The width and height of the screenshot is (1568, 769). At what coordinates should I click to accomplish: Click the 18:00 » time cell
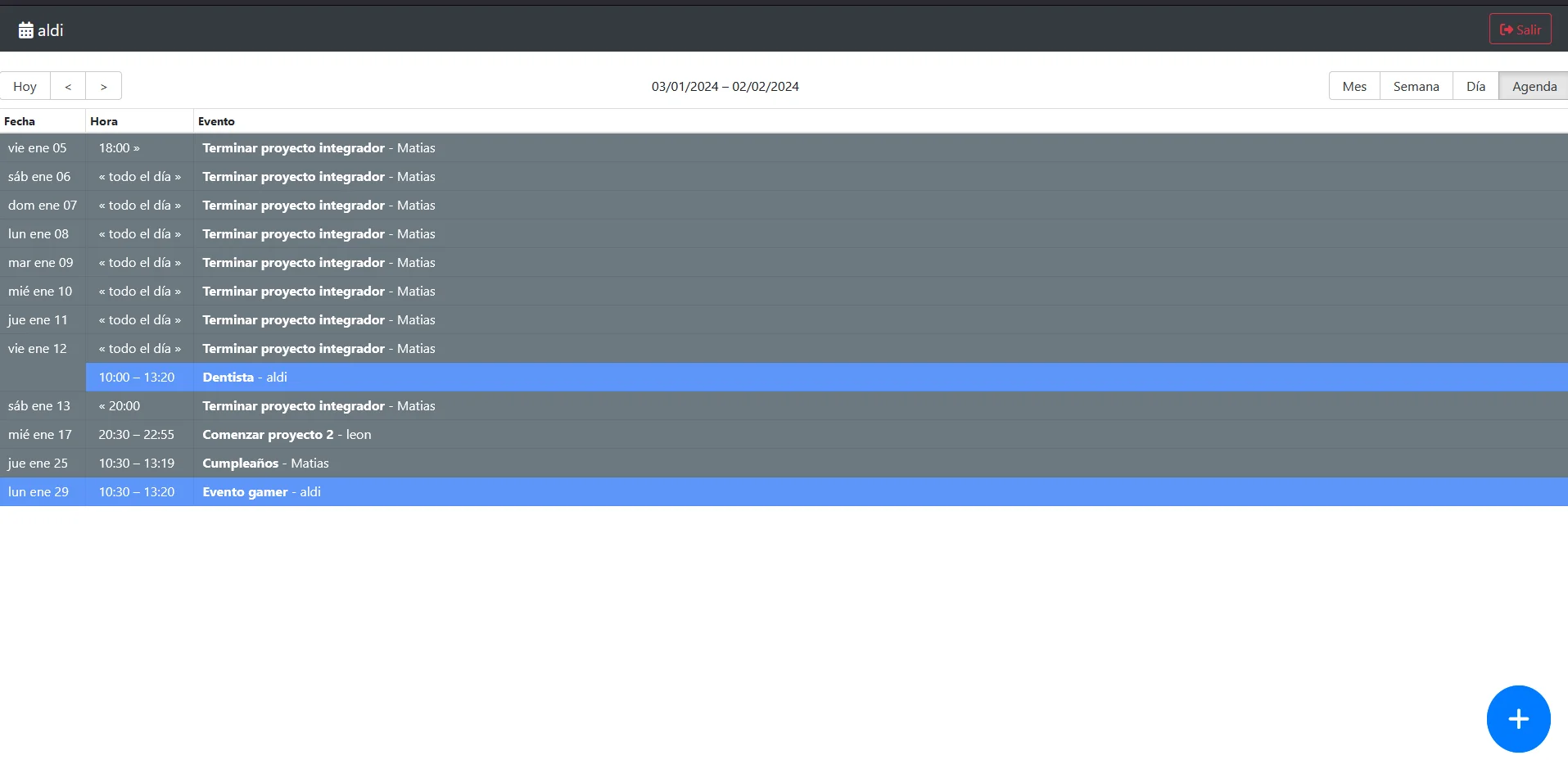pos(140,147)
